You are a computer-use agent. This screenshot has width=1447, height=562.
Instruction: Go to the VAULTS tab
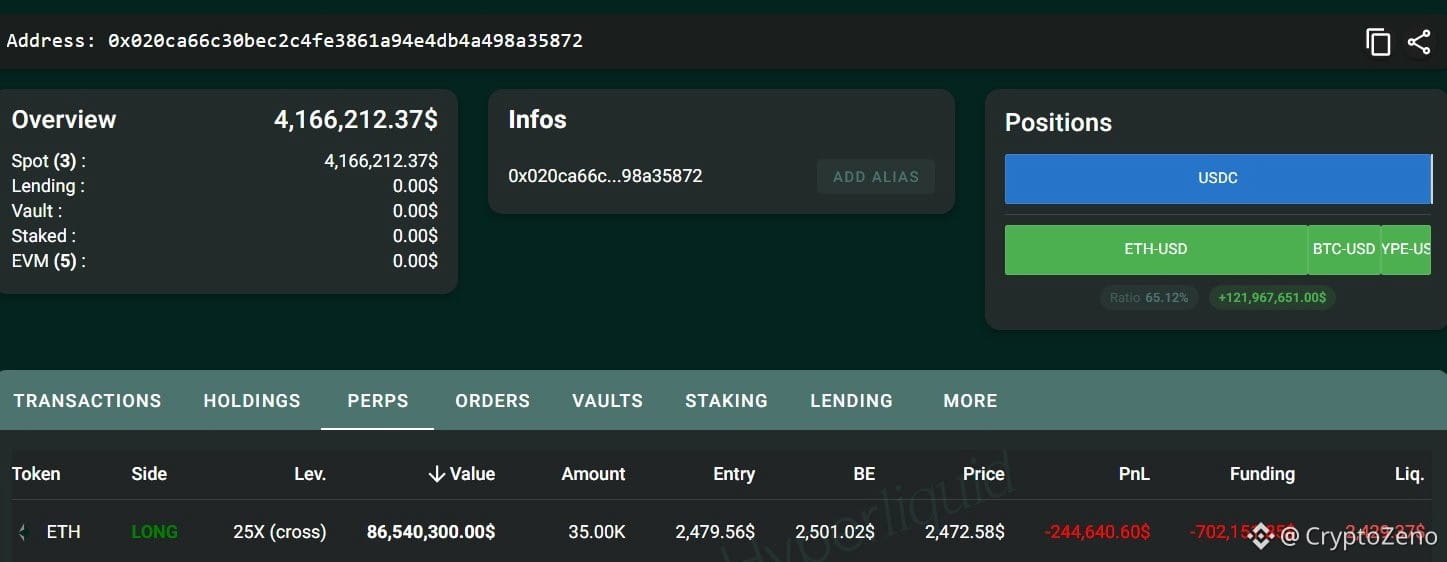[x=607, y=401]
